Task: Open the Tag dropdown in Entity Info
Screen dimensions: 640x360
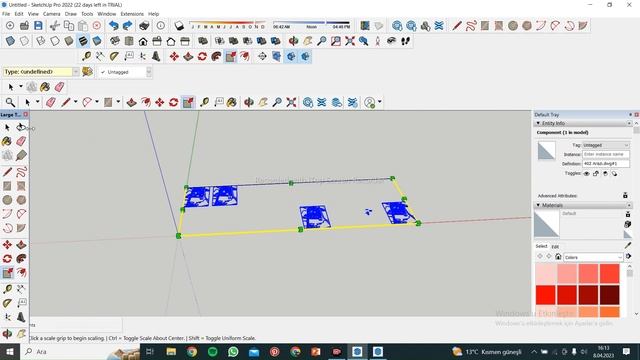Action: coord(606,145)
